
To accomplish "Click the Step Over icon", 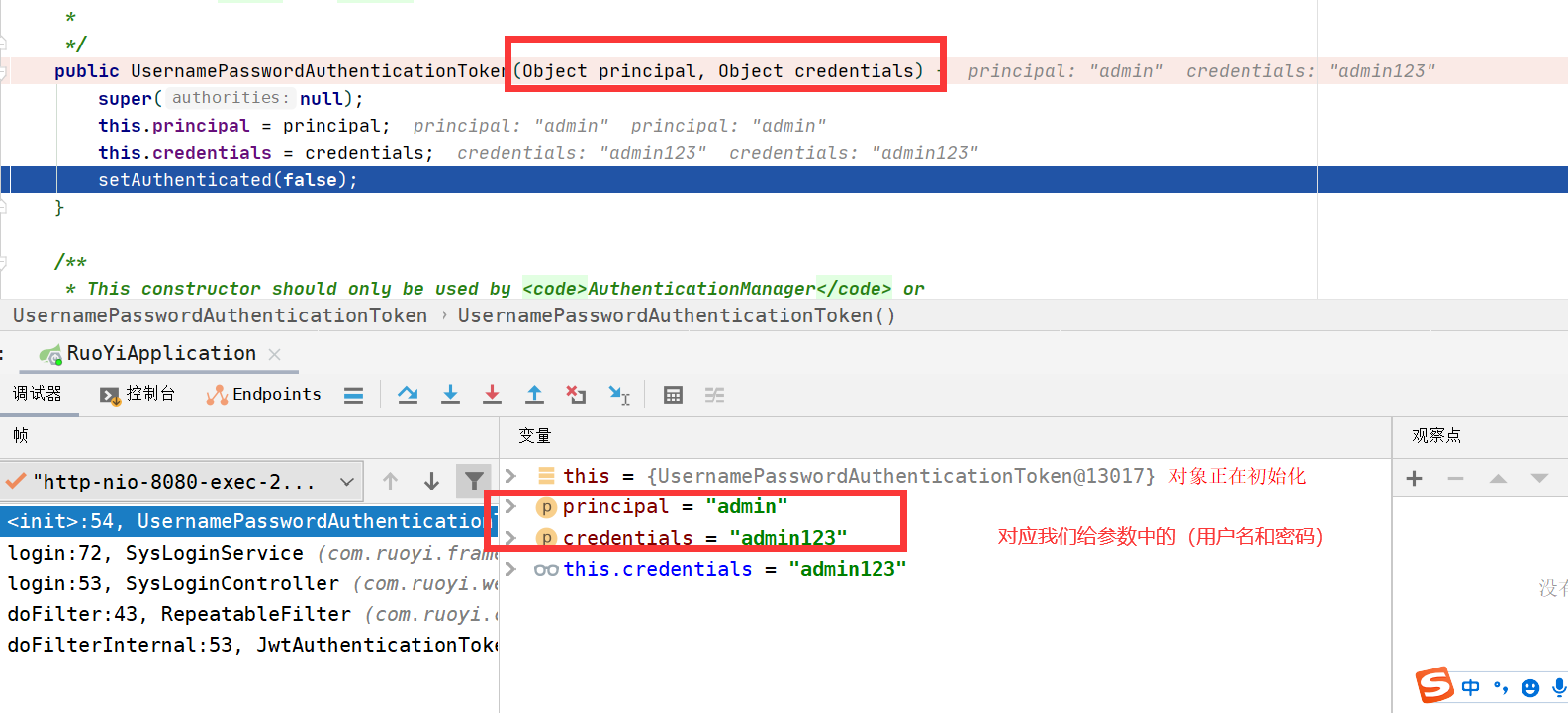I will pos(408,395).
